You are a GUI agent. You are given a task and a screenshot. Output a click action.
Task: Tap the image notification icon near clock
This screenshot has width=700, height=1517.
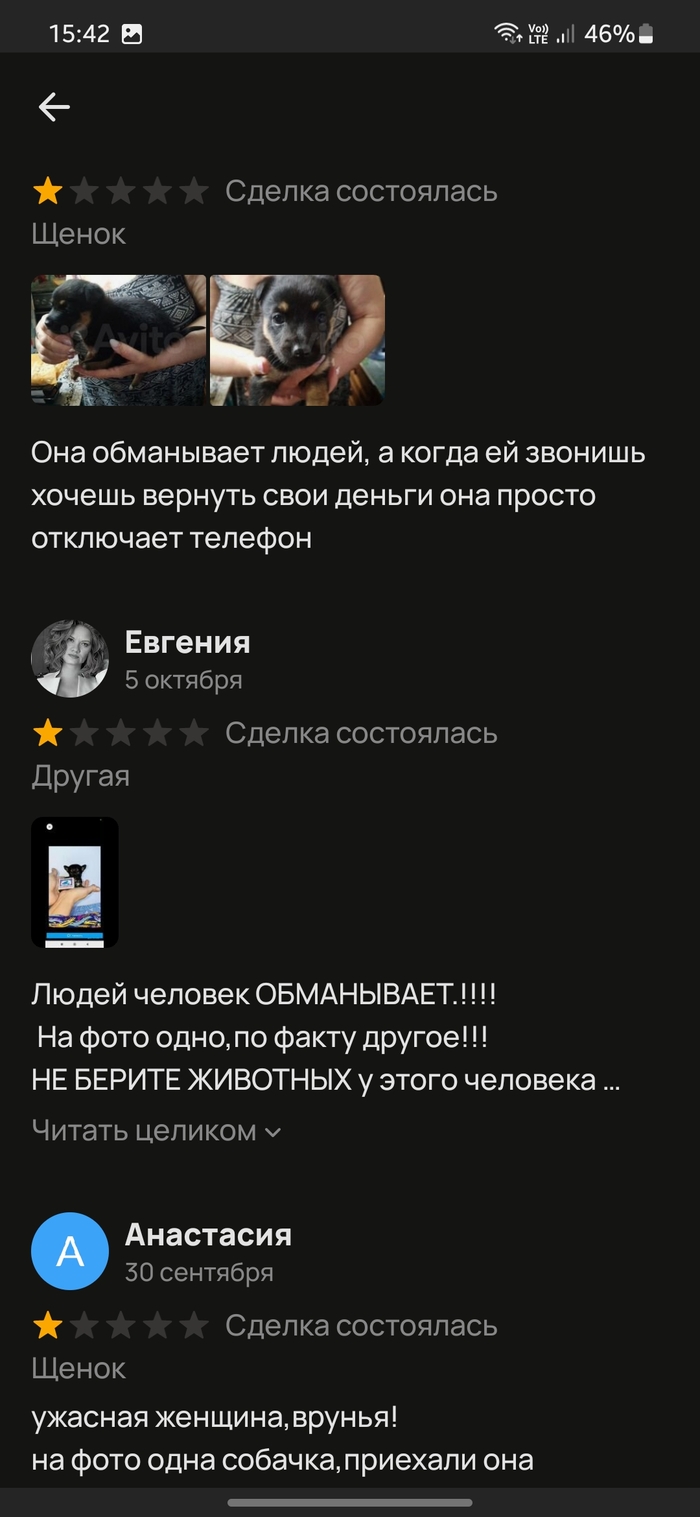[x=132, y=34]
